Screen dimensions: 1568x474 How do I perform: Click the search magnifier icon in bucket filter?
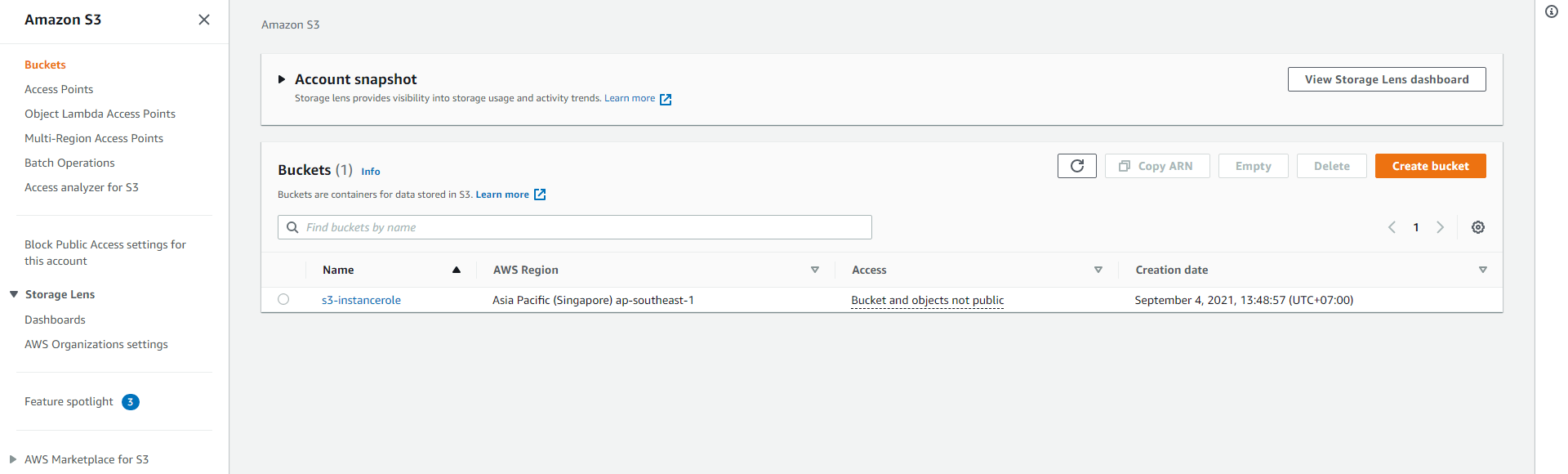pos(292,227)
